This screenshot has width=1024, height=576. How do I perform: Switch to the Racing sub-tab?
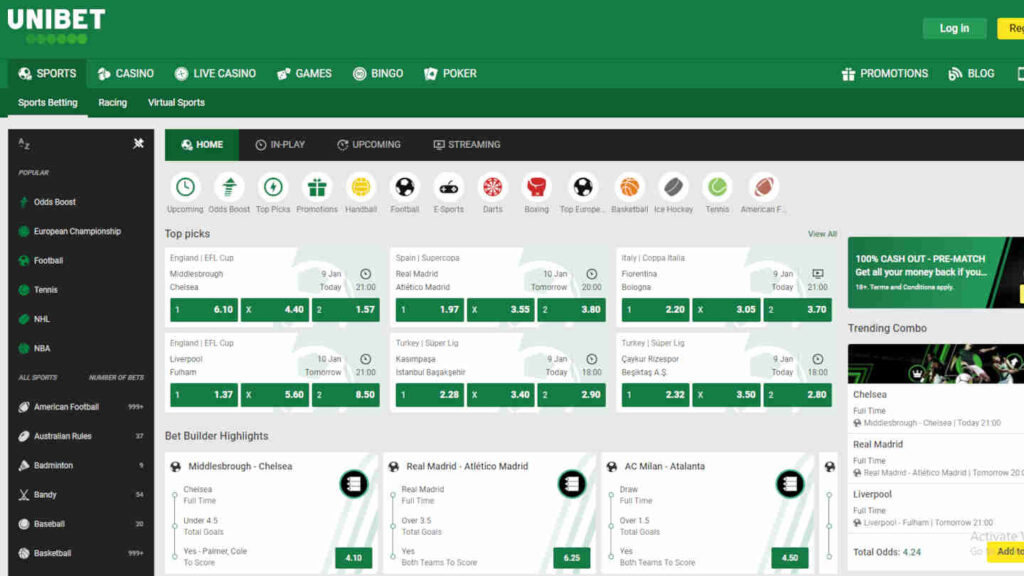(112, 103)
